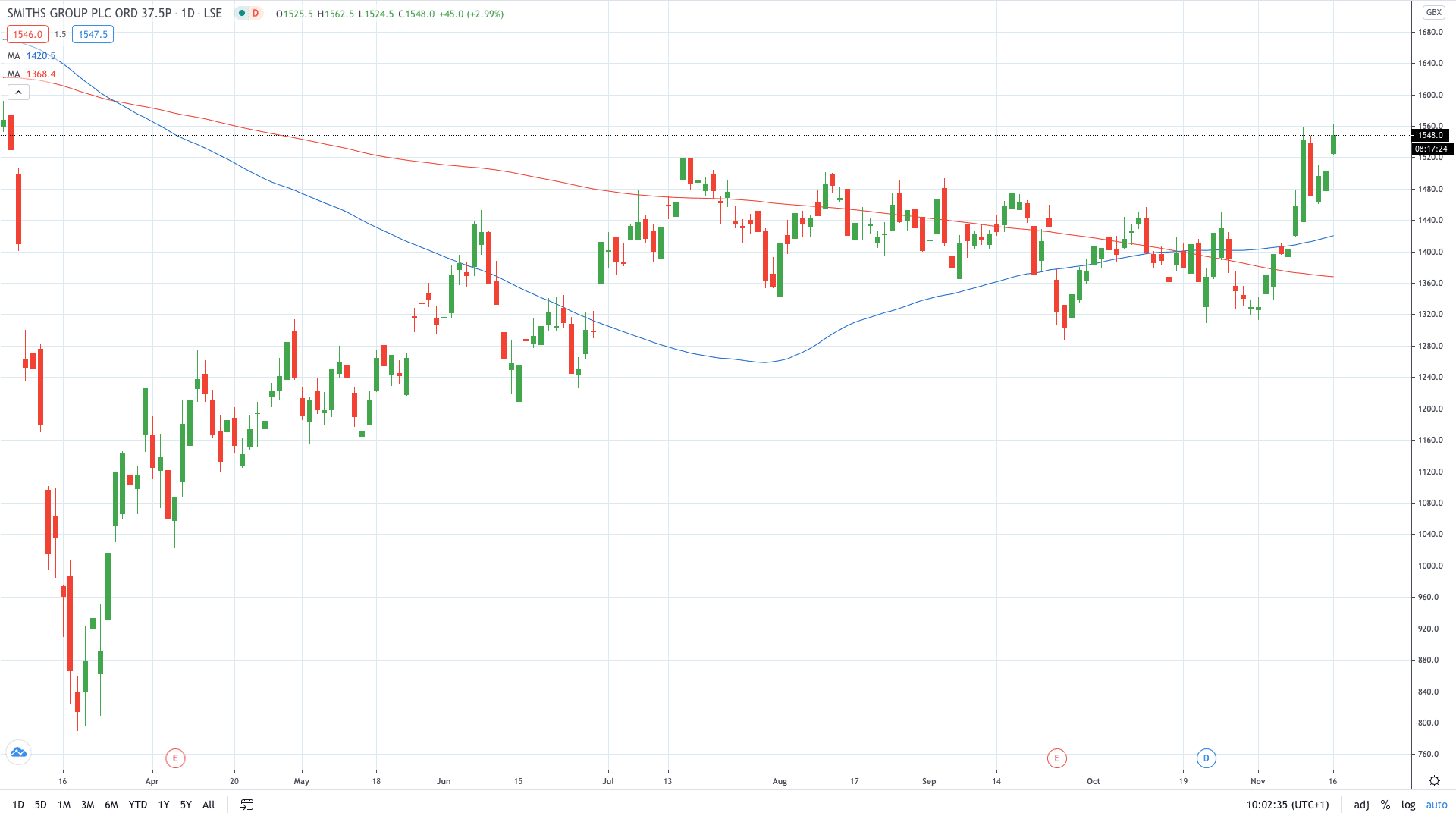
Task: Click the current price label 1548.0
Action: pyautogui.click(x=1430, y=135)
